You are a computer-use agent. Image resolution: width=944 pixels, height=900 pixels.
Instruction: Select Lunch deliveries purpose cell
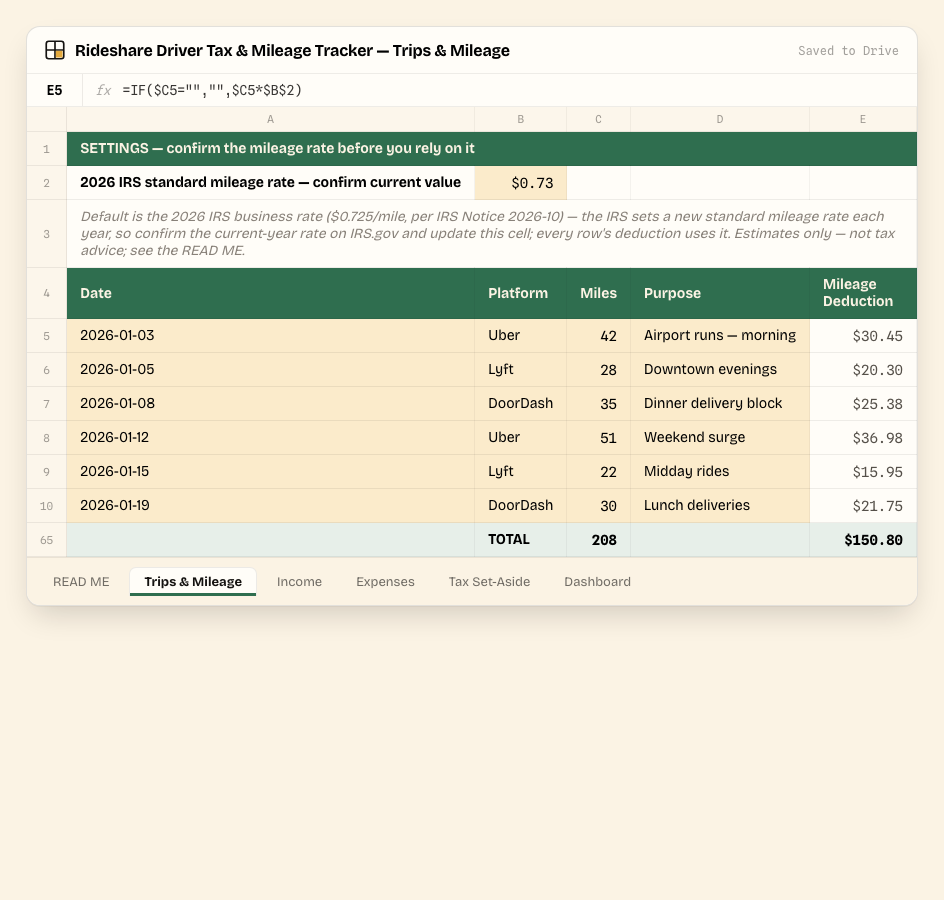719,506
